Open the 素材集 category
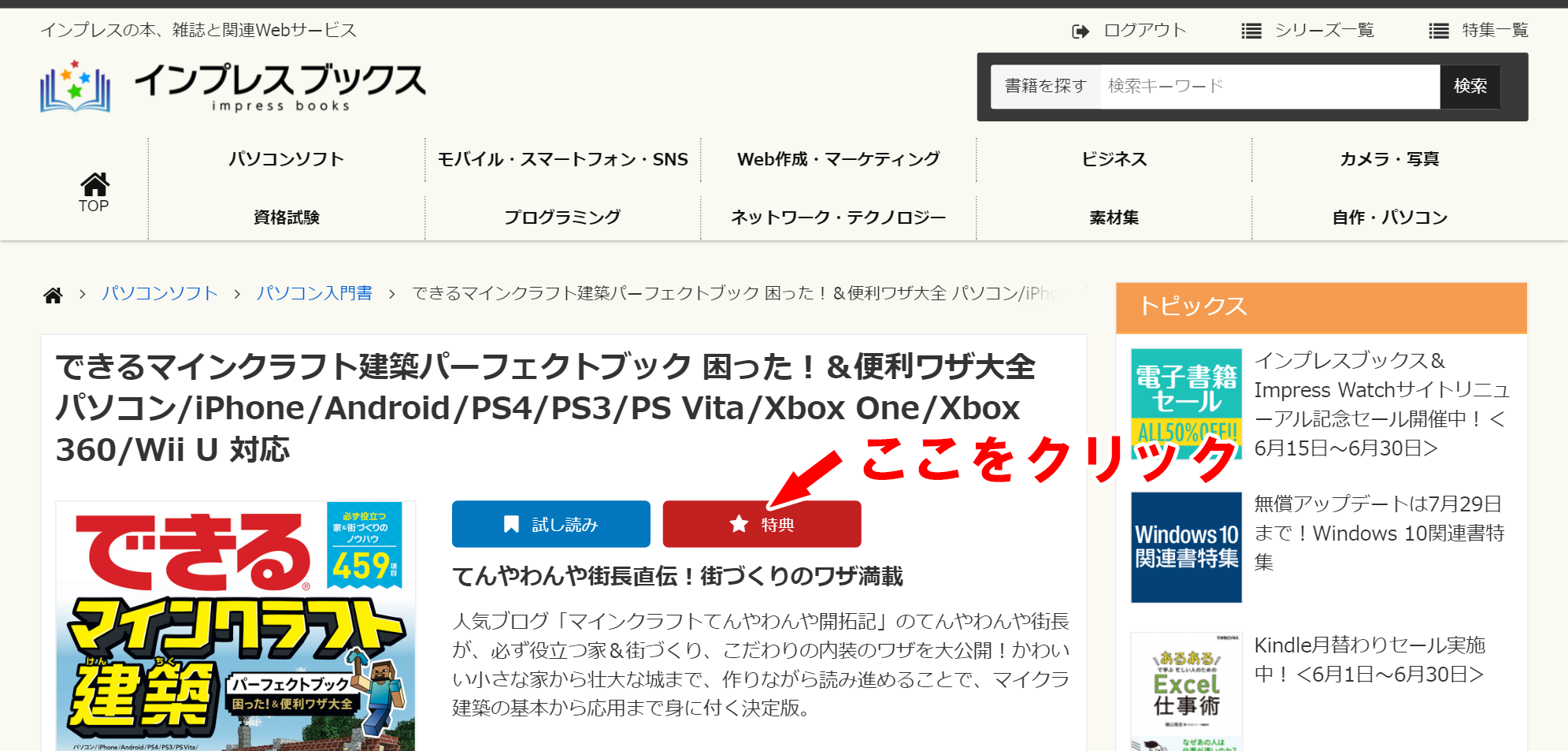This screenshot has width=1568, height=751. 1114,217
